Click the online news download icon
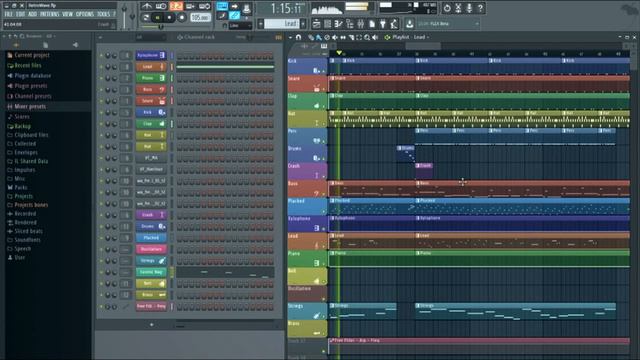Viewport: 640px width, 360px height. click(x=409, y=24)
